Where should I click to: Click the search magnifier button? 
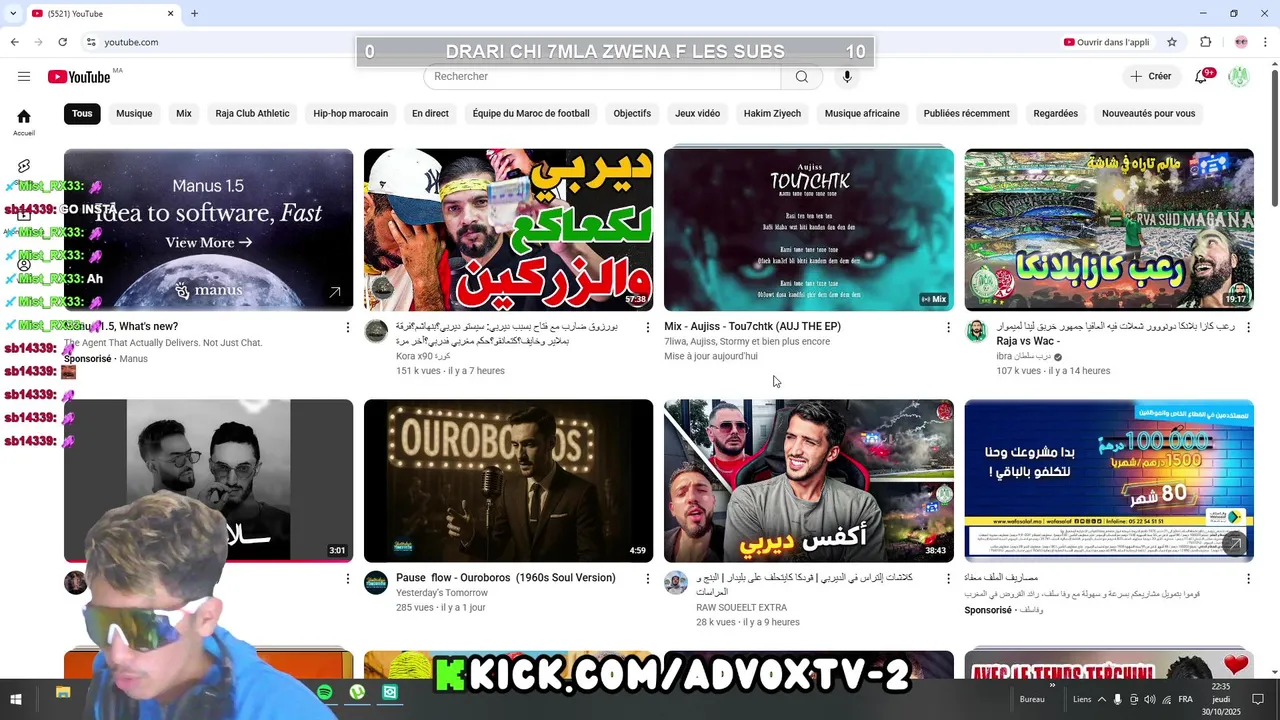[802, 77]
